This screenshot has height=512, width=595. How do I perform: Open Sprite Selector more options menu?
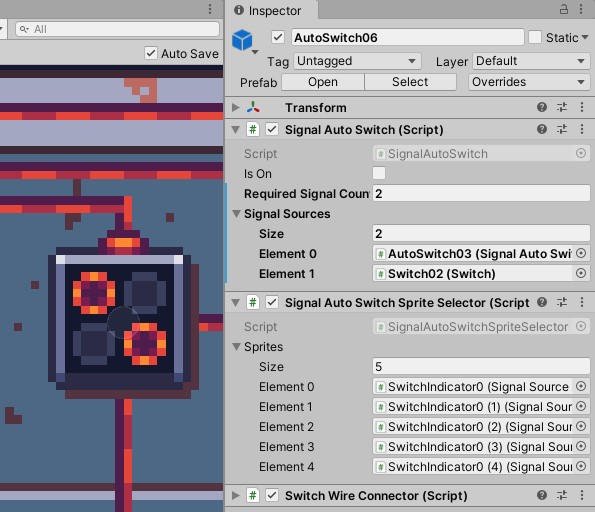(x=582, y=302)
